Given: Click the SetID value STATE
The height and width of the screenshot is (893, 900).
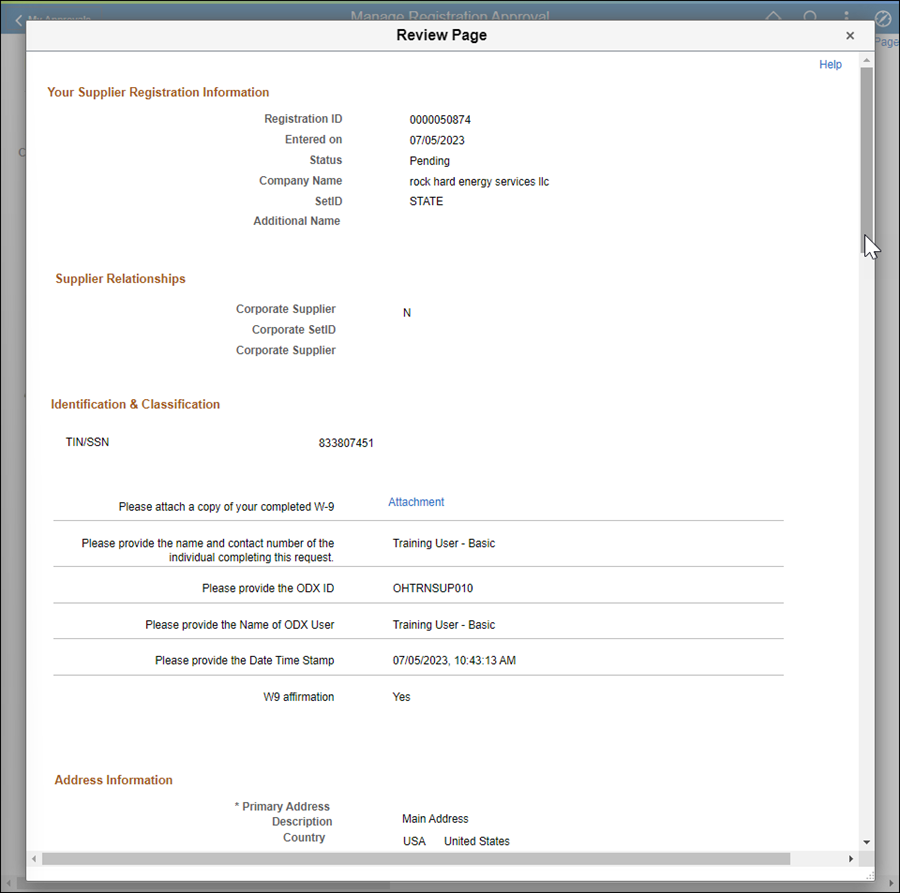Looking at the screenshot, I should [426, 201].
